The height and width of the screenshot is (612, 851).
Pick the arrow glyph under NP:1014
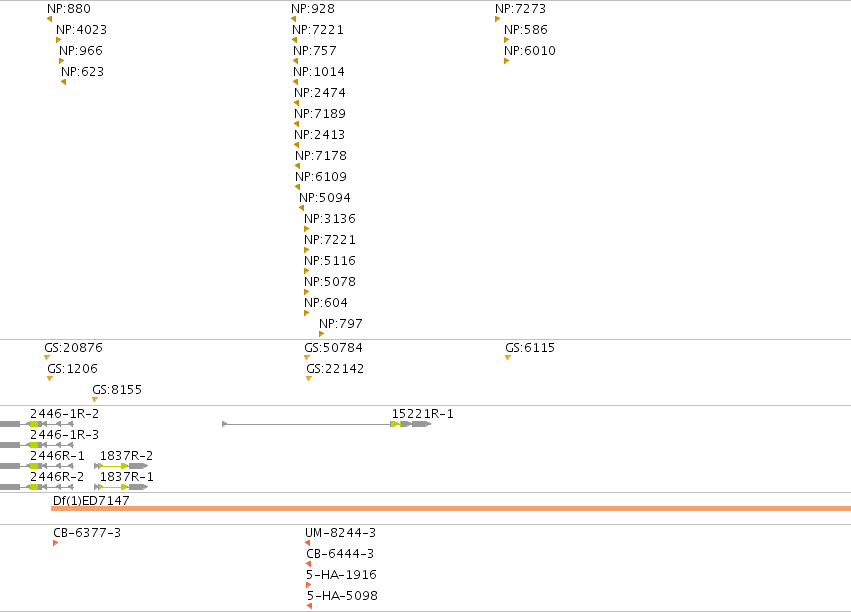(296, 82)
